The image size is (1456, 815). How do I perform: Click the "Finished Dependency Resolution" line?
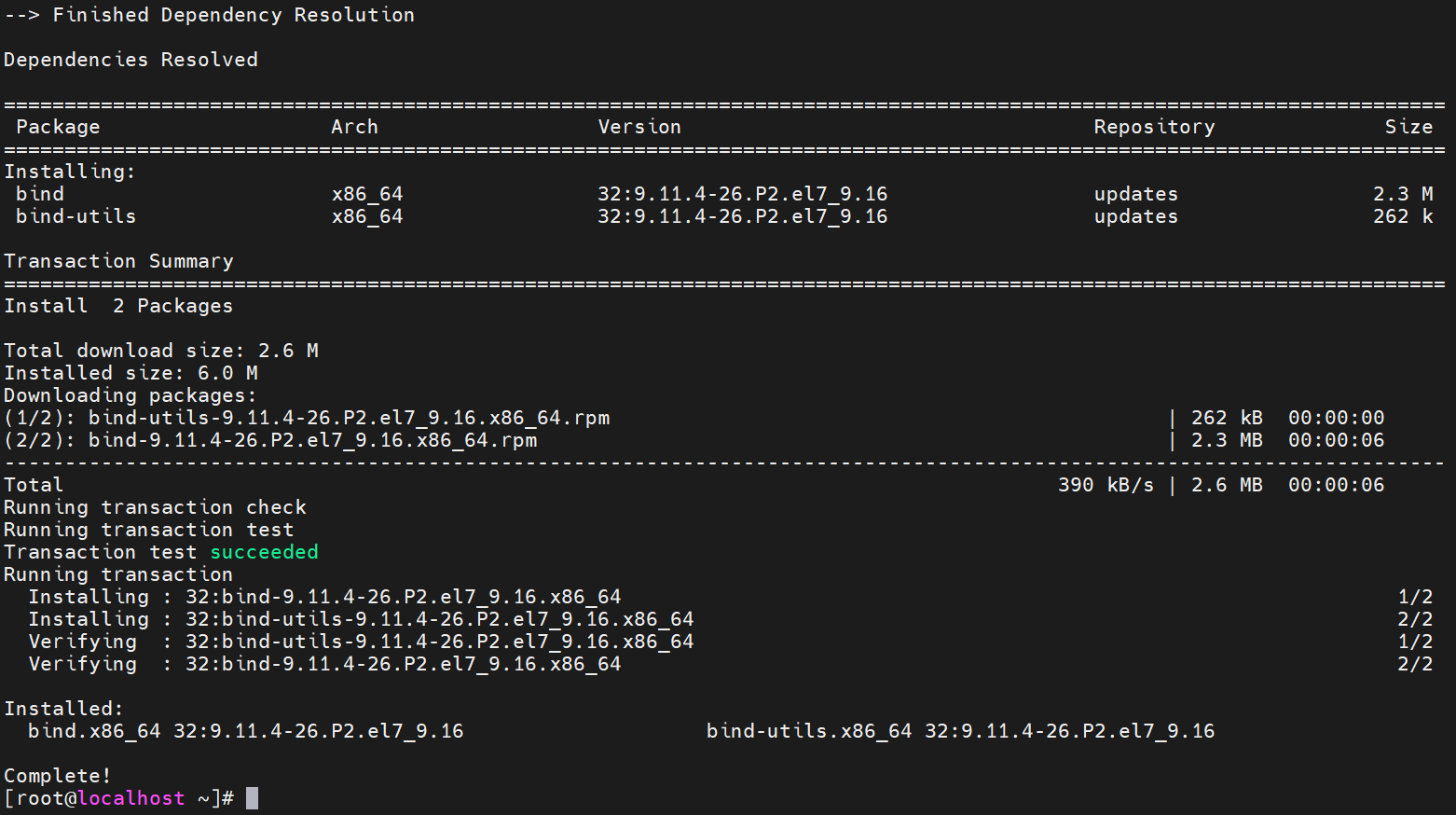pyautogui.click(x=210, y=15)
